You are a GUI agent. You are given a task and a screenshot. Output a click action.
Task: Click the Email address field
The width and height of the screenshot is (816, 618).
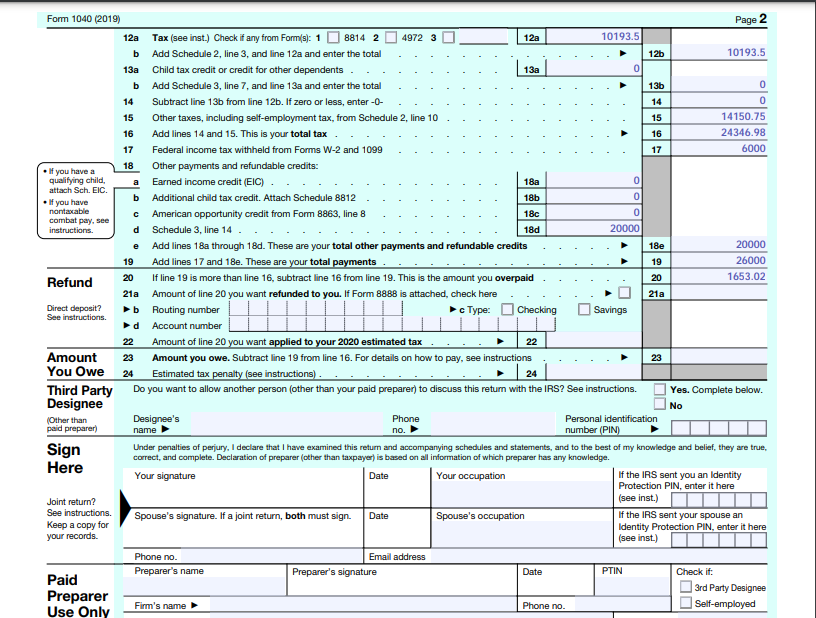pos(598,556)
